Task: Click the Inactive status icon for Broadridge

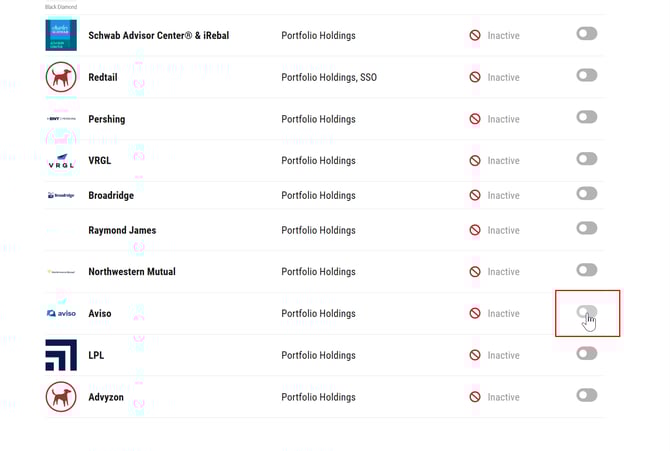Action: click(475, 195)
